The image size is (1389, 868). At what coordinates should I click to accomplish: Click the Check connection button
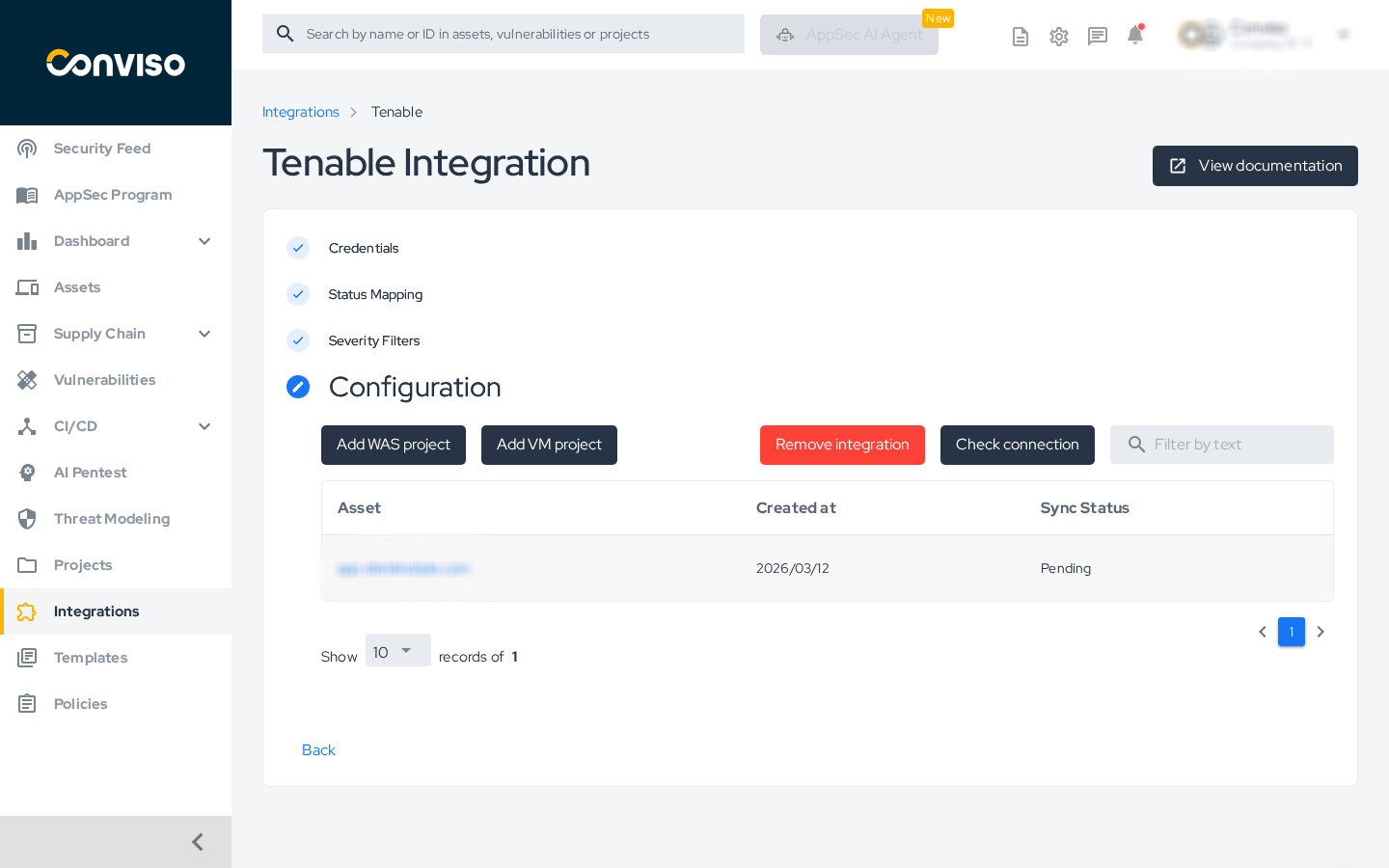pyautogui.click(x=1018, y=445)
